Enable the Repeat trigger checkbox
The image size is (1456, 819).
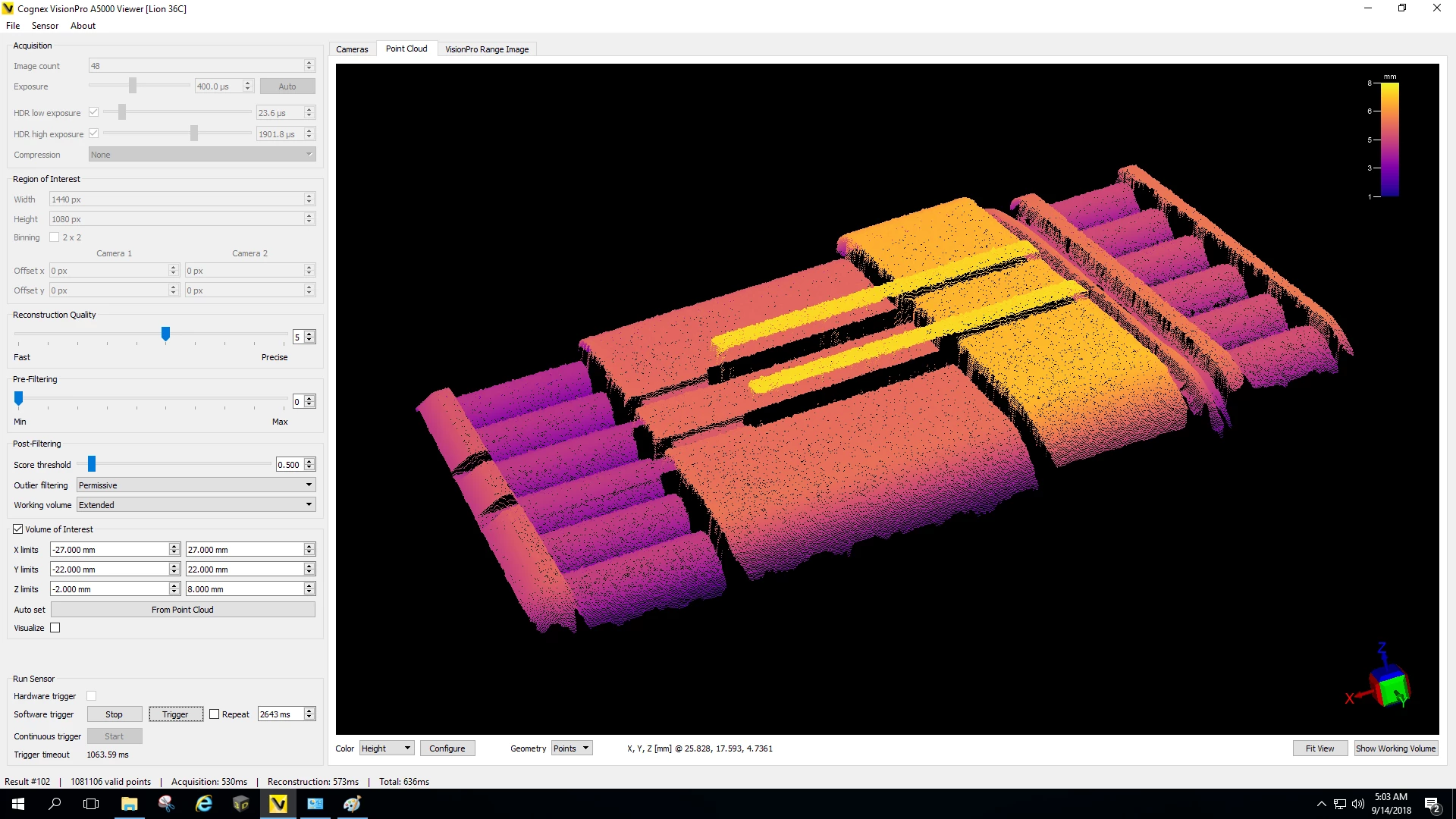(213, 714)
